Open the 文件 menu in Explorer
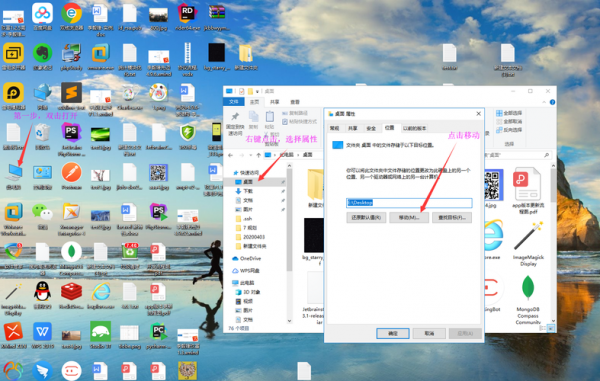 click(233, 102)
